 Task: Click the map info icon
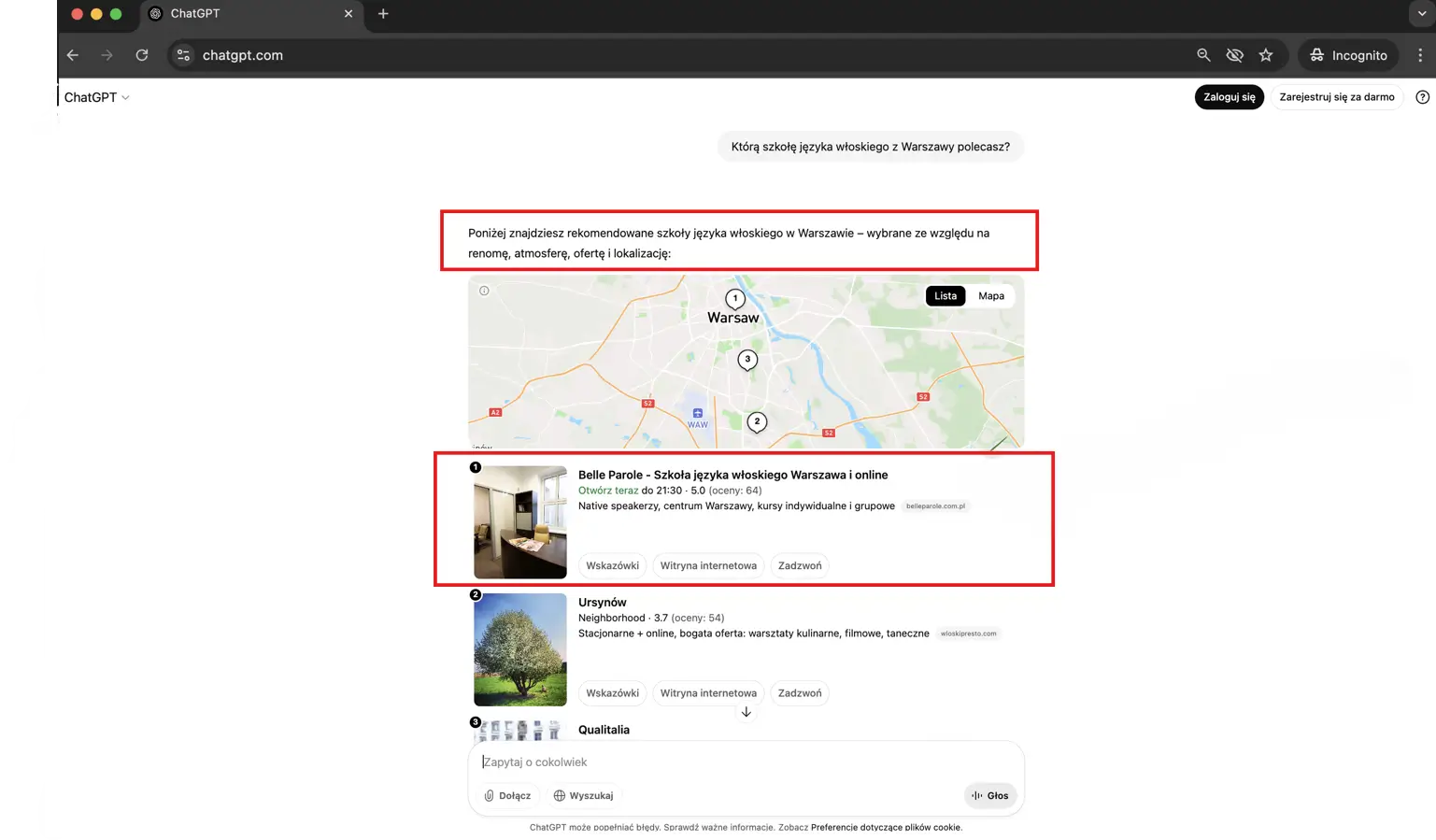pyautogui.click(x=484, y=291)
